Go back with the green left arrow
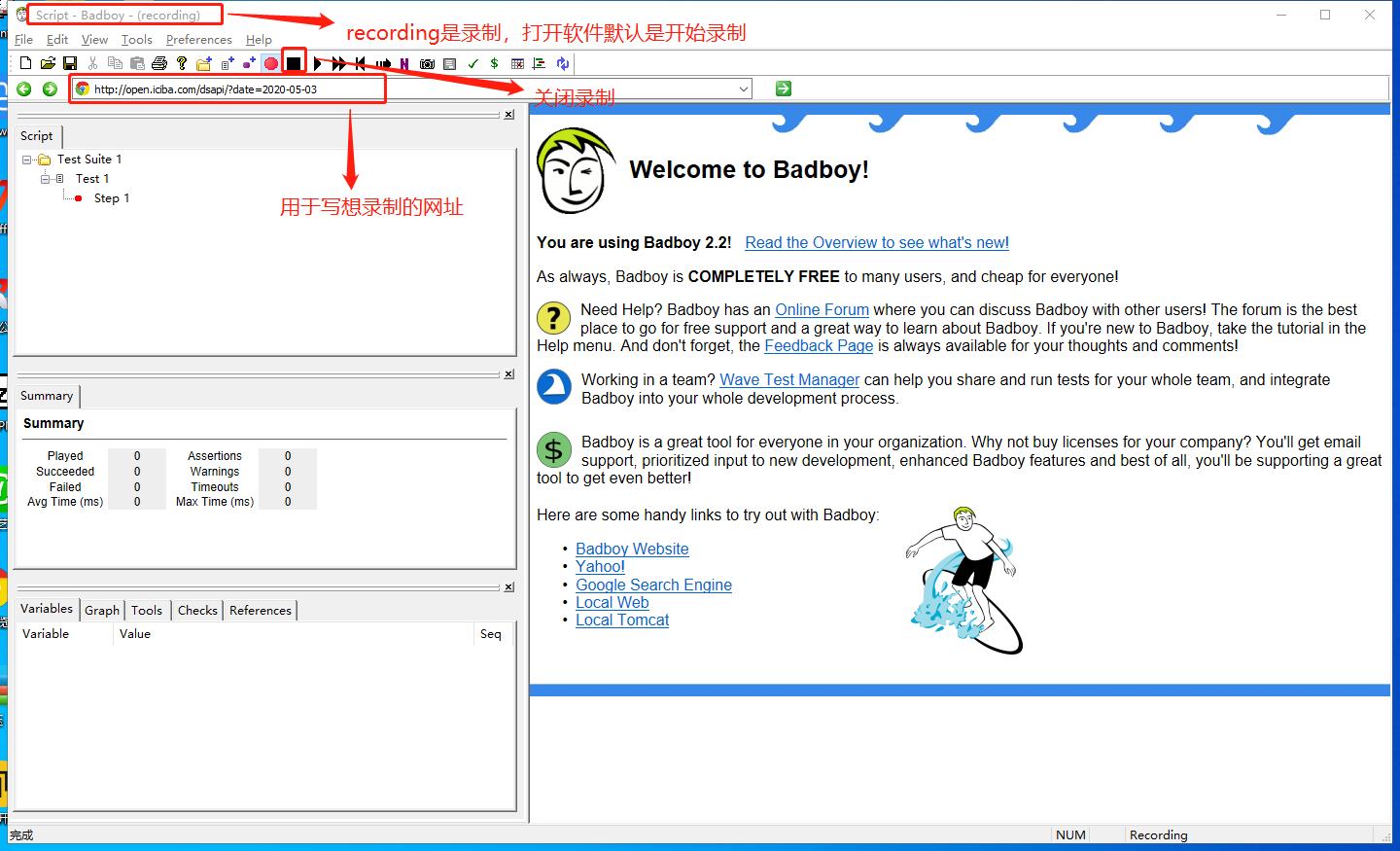This screenshot has height=851, width=1400. click(x=24, y=89)
